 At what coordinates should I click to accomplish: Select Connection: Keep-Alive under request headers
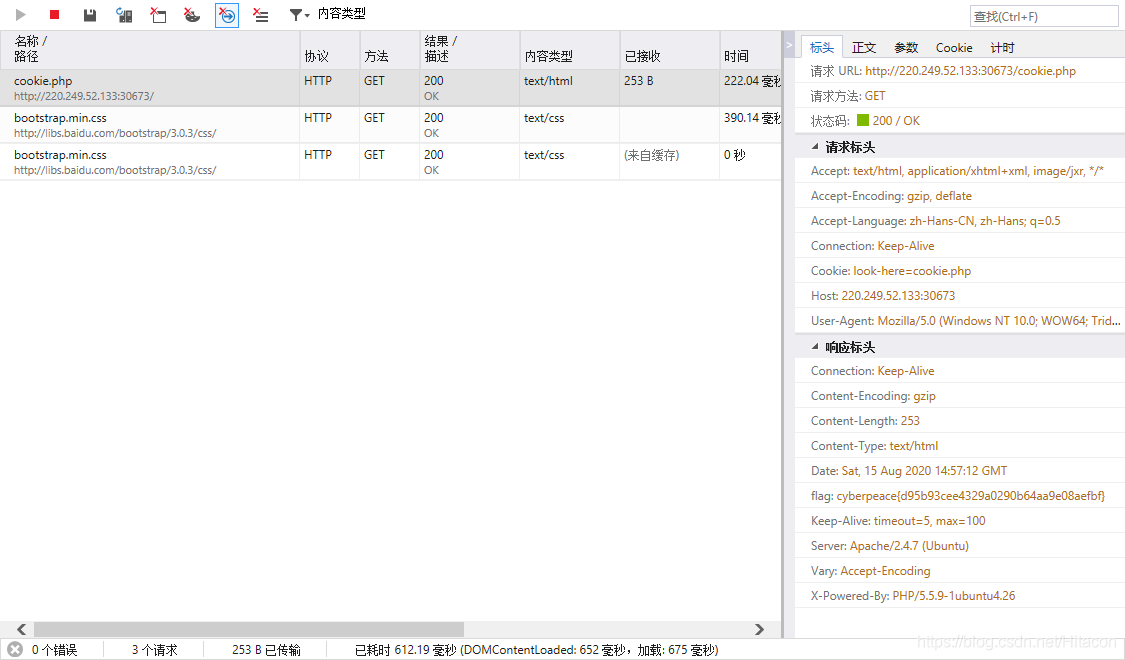(960, 246)
